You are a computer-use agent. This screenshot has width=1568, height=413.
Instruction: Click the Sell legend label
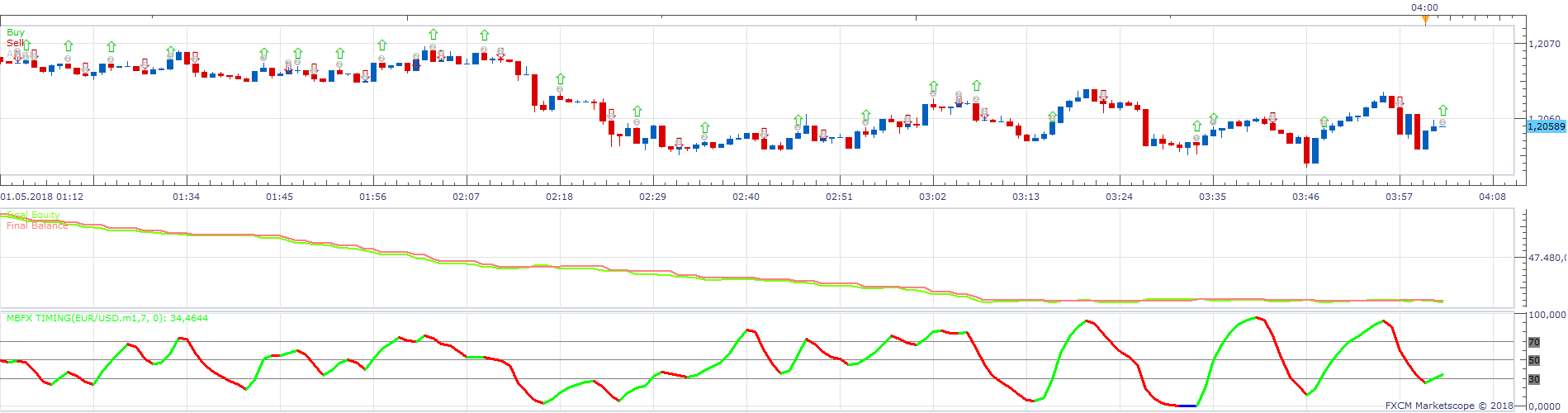click(15, 43)
